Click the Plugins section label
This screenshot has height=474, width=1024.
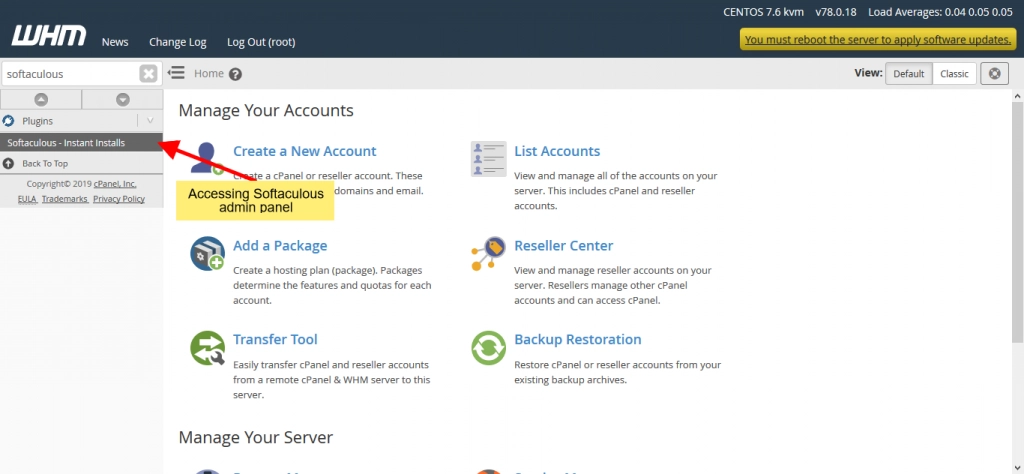tap(37, 121)
